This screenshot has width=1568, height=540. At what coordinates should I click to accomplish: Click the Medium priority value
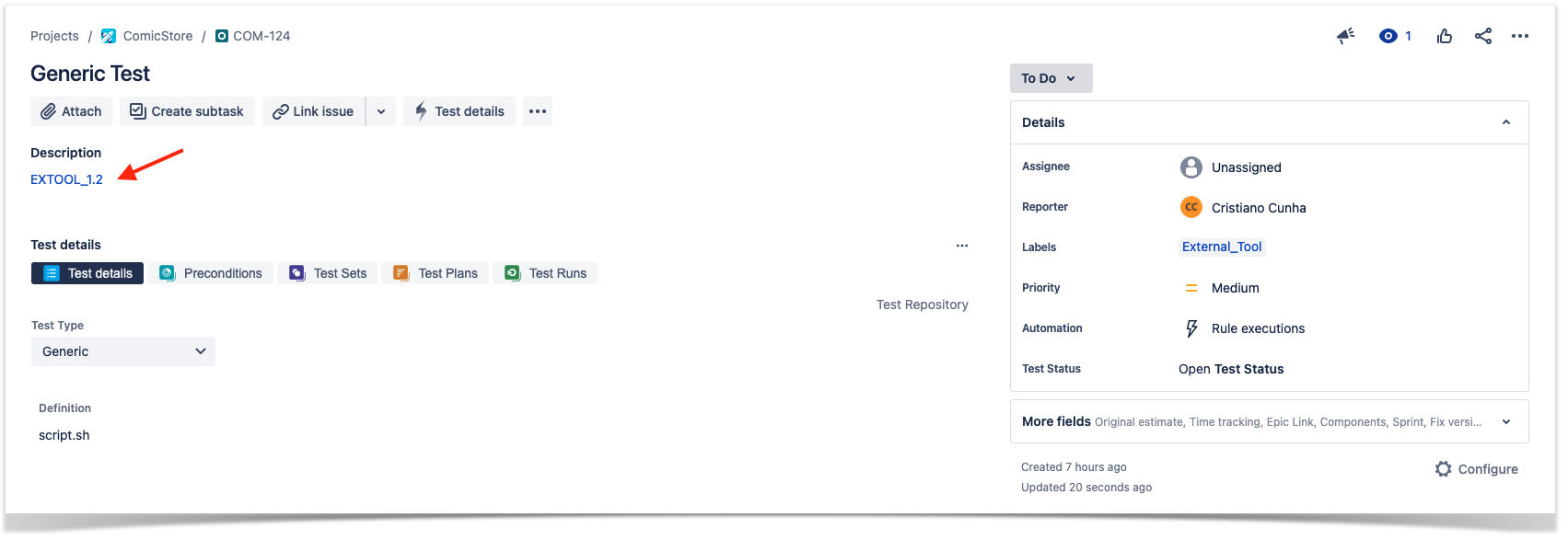tap(1236, 288)
